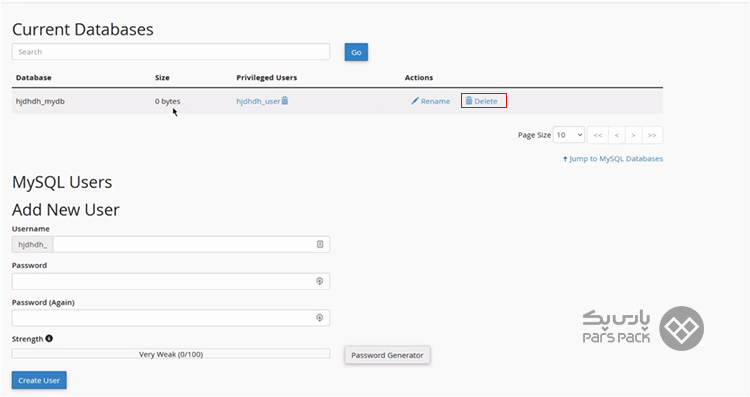
Task: Click the key icon in Password (Again) field
Action: (320, 318)
